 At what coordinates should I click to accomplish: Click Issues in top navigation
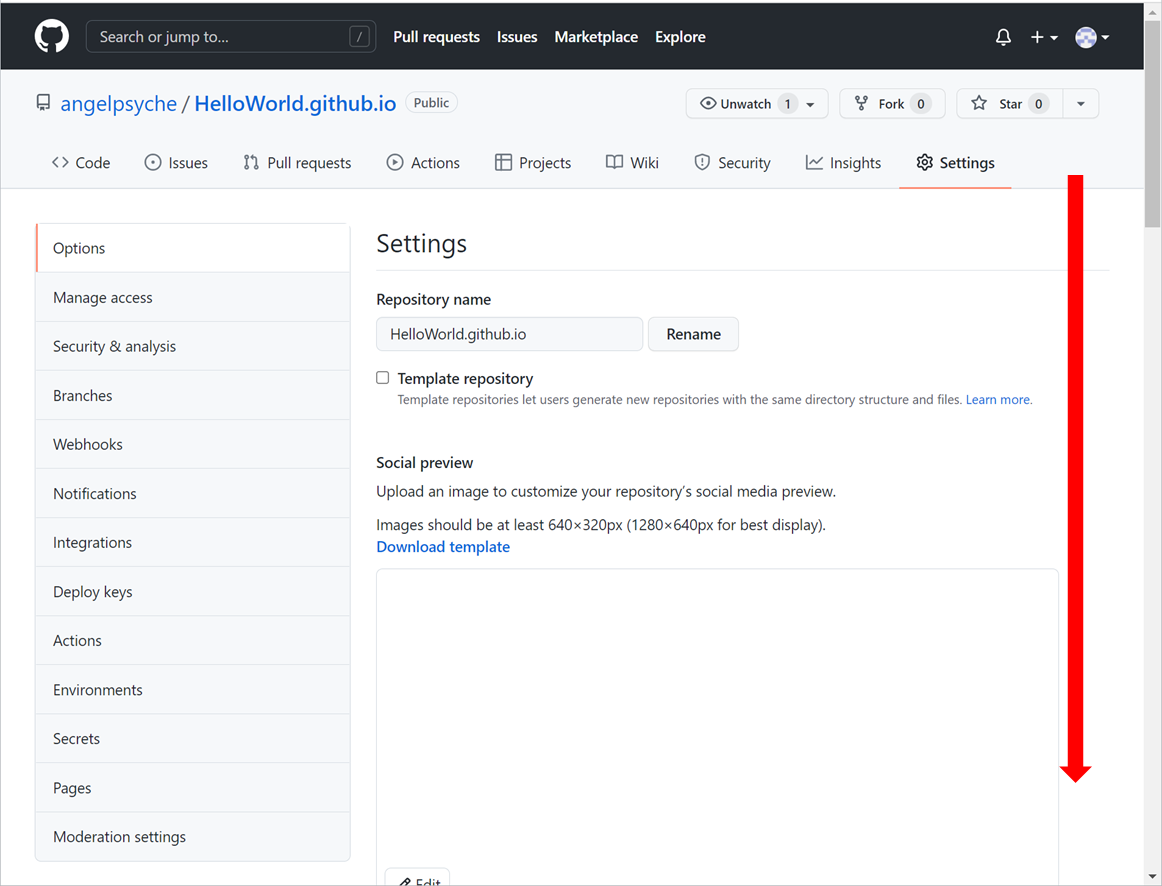coord(517,37)
